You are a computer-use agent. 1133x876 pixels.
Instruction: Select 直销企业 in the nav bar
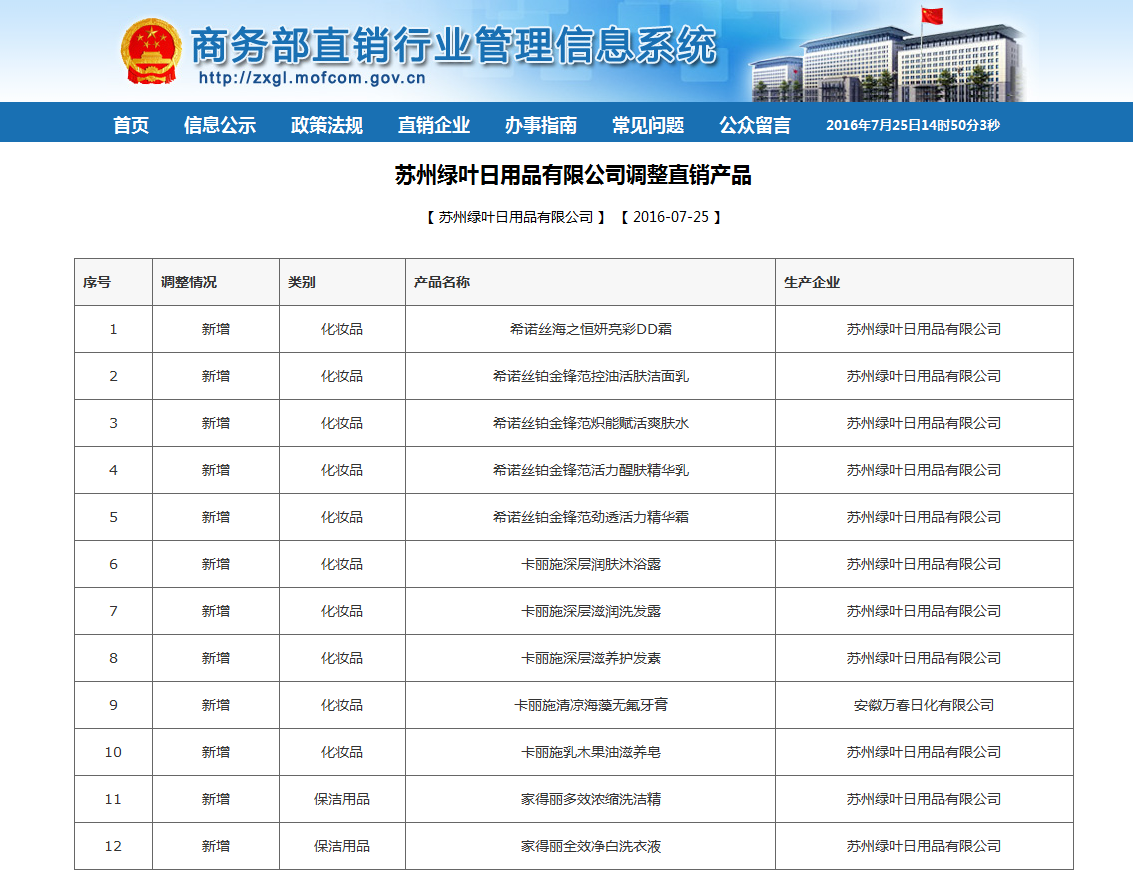[434, 125]
